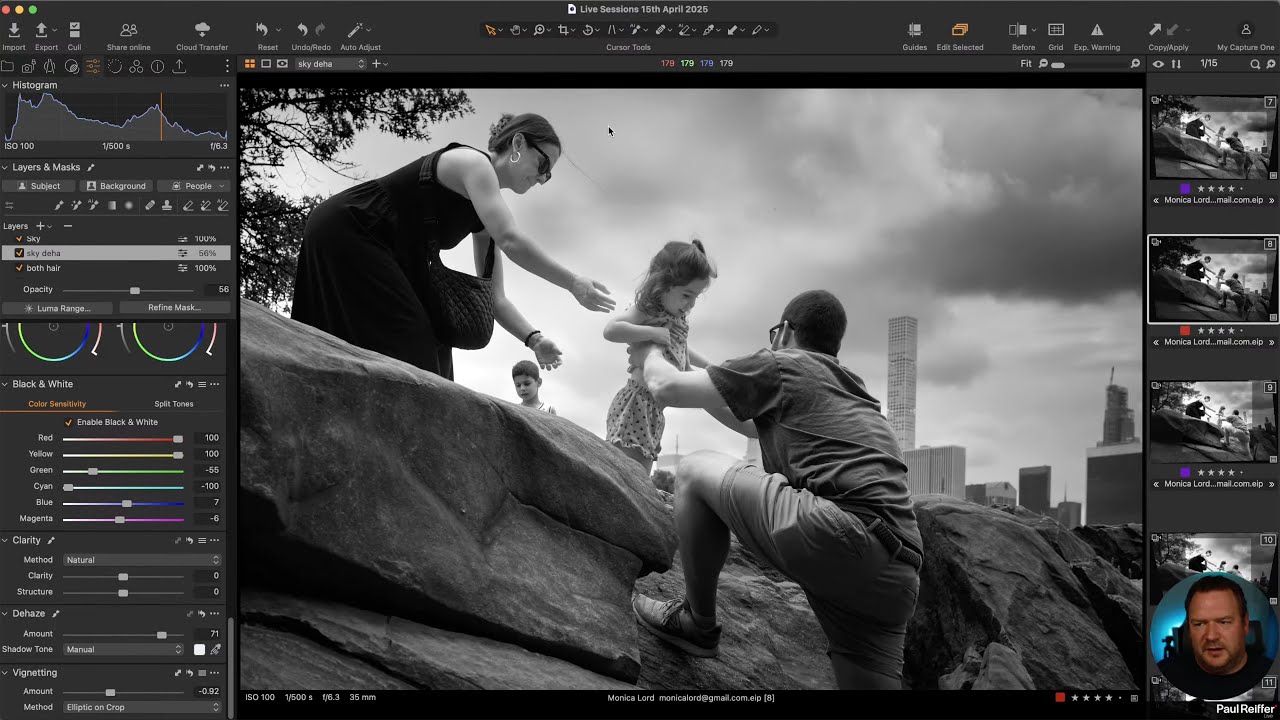
Task: Switch to the Split Tones tab
Action: (174, 404)
